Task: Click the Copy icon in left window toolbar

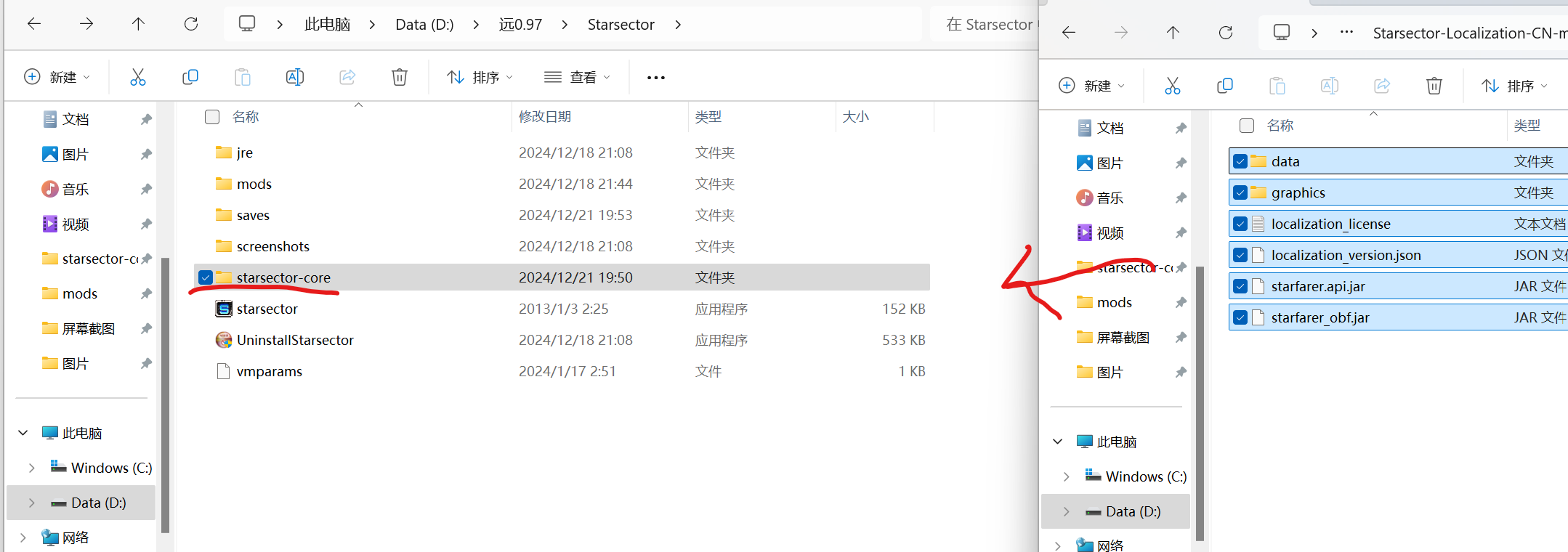Action: pos(190,77)
